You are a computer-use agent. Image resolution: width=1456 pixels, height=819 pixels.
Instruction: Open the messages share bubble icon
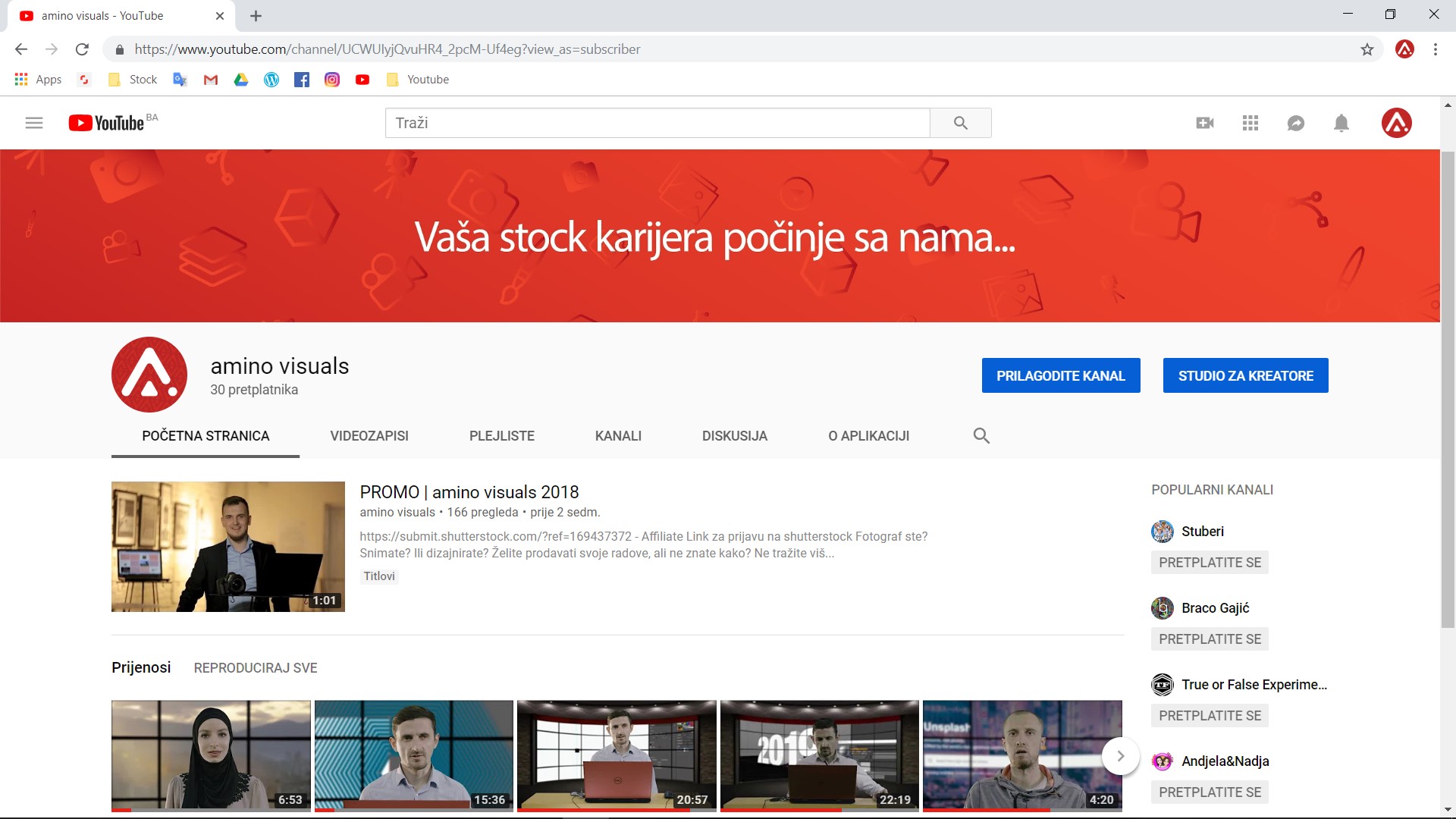pos(1296,123)
